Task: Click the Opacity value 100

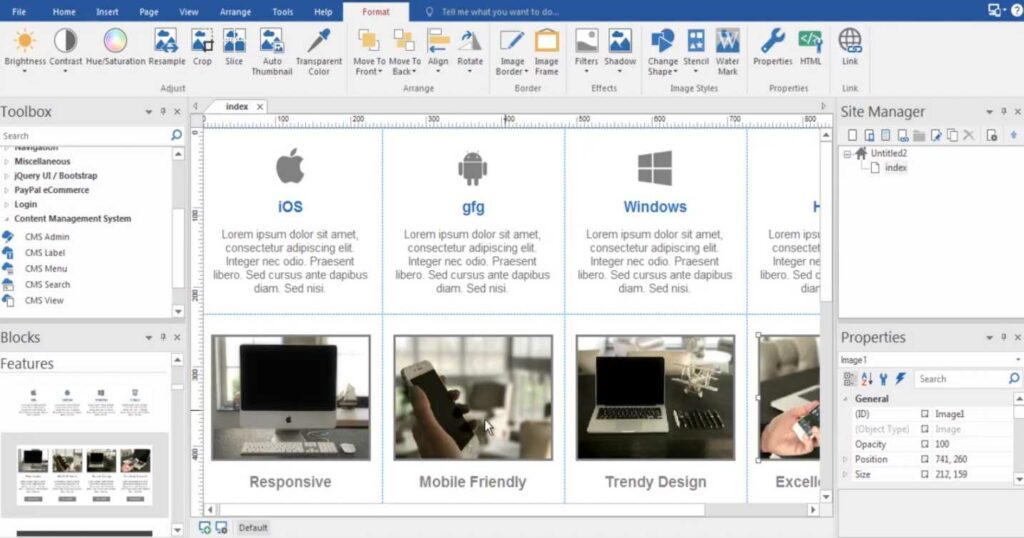Action: tap(942, 444)
